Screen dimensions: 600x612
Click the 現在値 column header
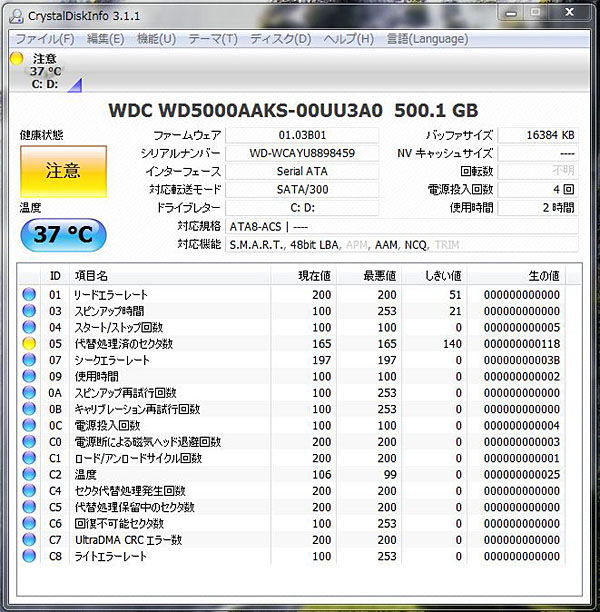(304, 276)
